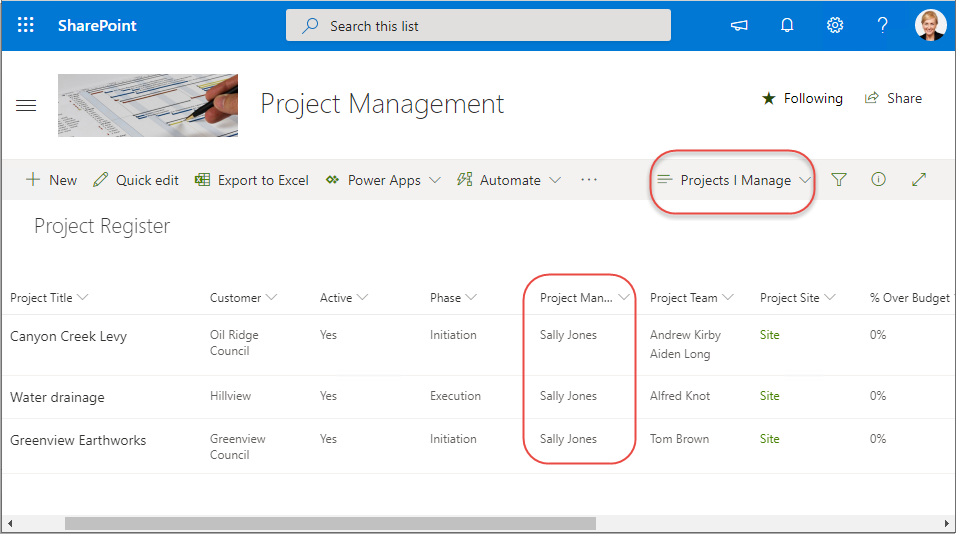
Task: Open the SharePoint app launcher waffle
Action: (x=26, y=25)
